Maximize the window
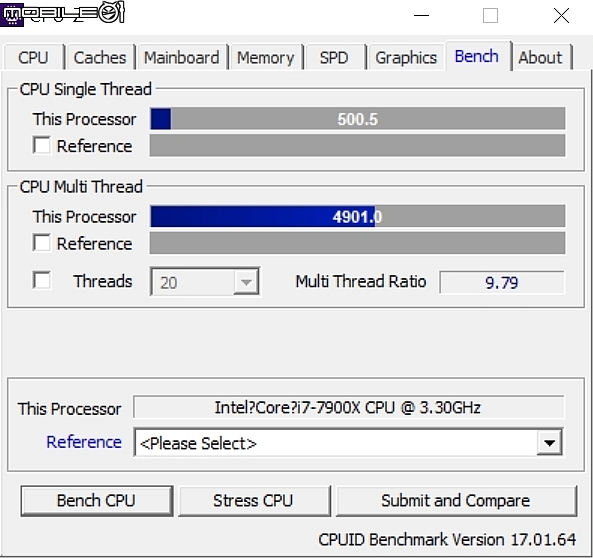Screen dimensions: 593x558 click(x=490, y=16)
